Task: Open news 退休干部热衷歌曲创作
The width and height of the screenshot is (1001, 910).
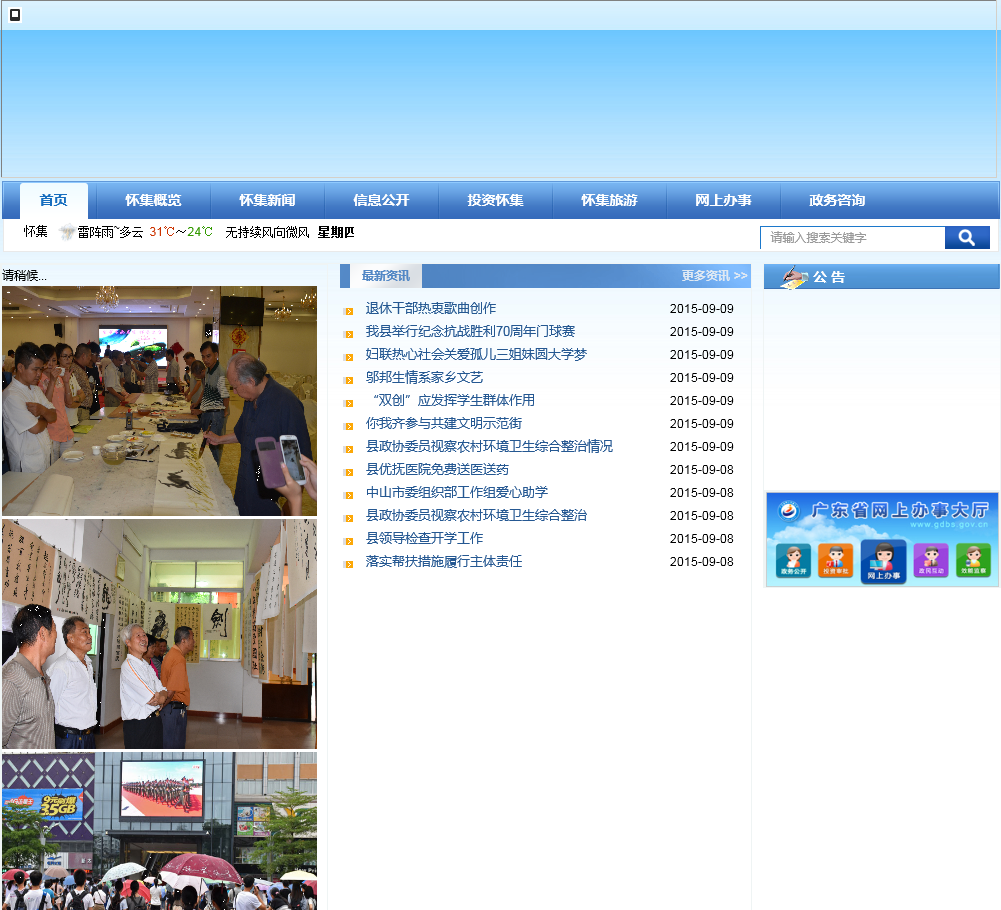Action: (431, 308)
